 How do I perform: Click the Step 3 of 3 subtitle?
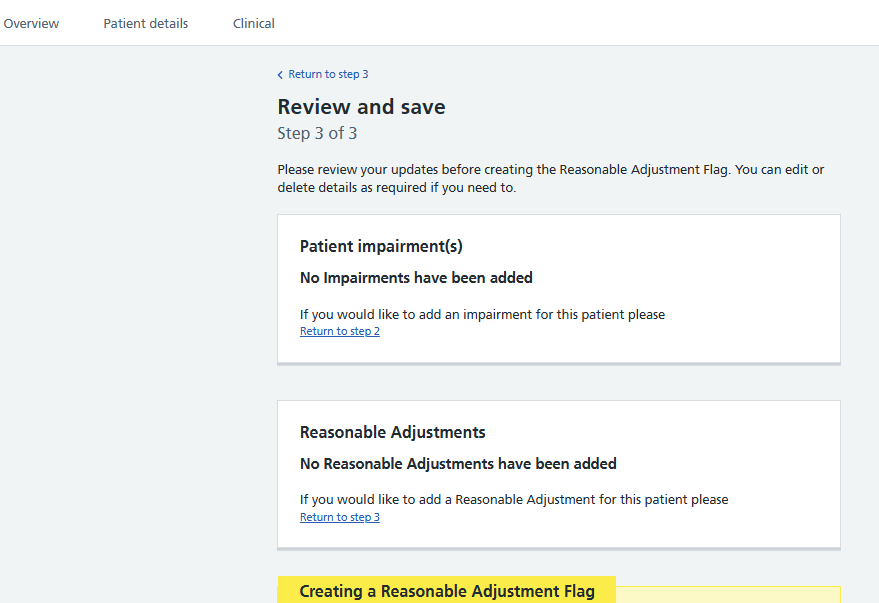[x=317, y=133]
